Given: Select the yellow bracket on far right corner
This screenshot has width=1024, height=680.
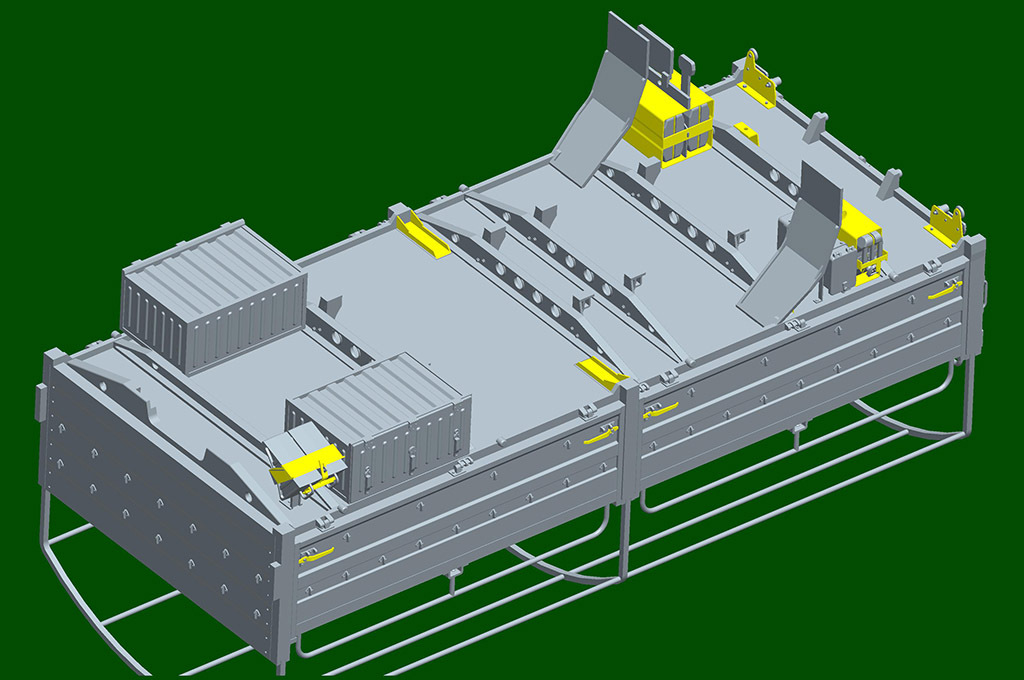Looking at the screenshot, I should coord(945,224).
